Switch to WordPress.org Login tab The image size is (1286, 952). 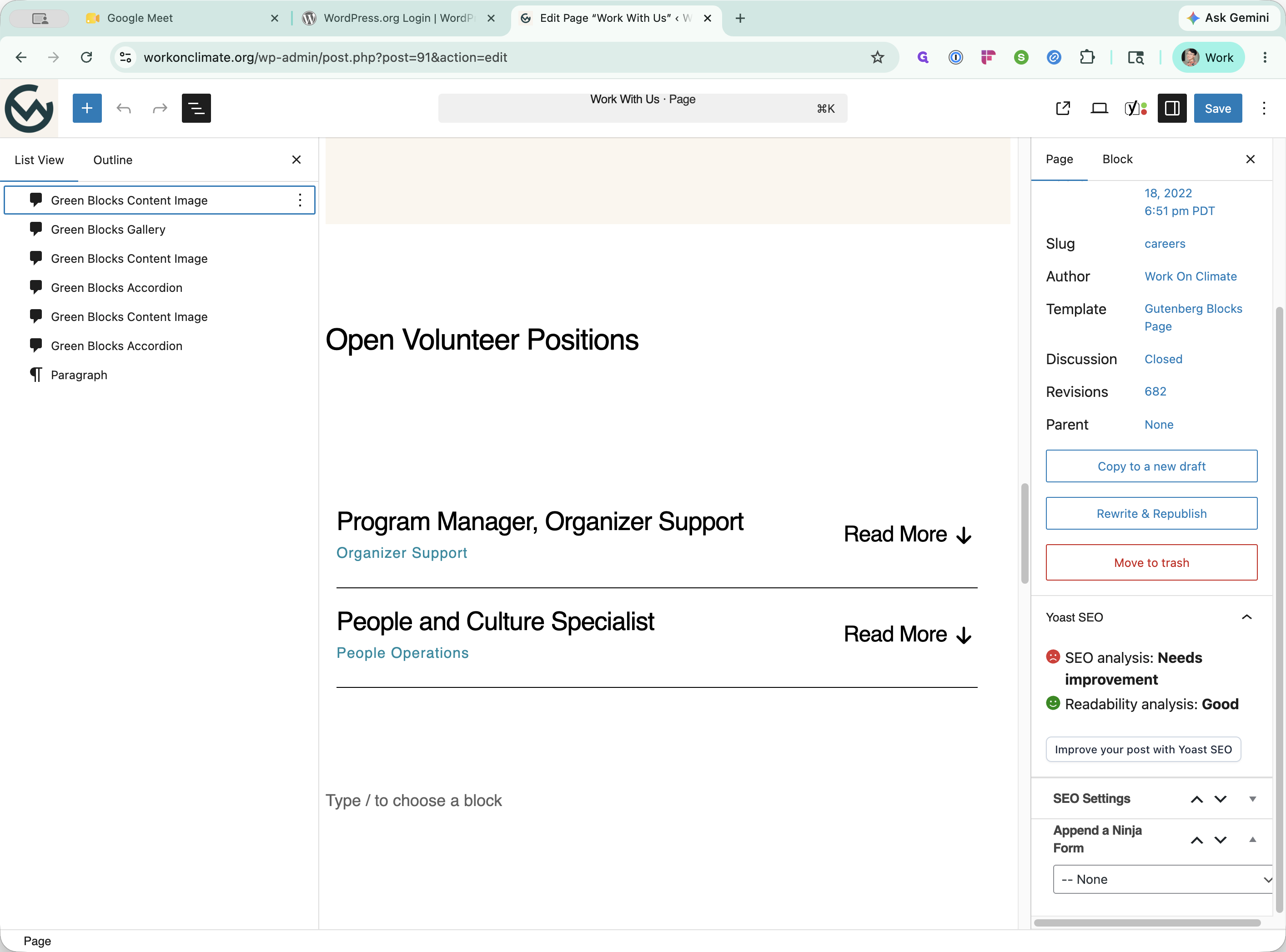click(x=398, y=18)
